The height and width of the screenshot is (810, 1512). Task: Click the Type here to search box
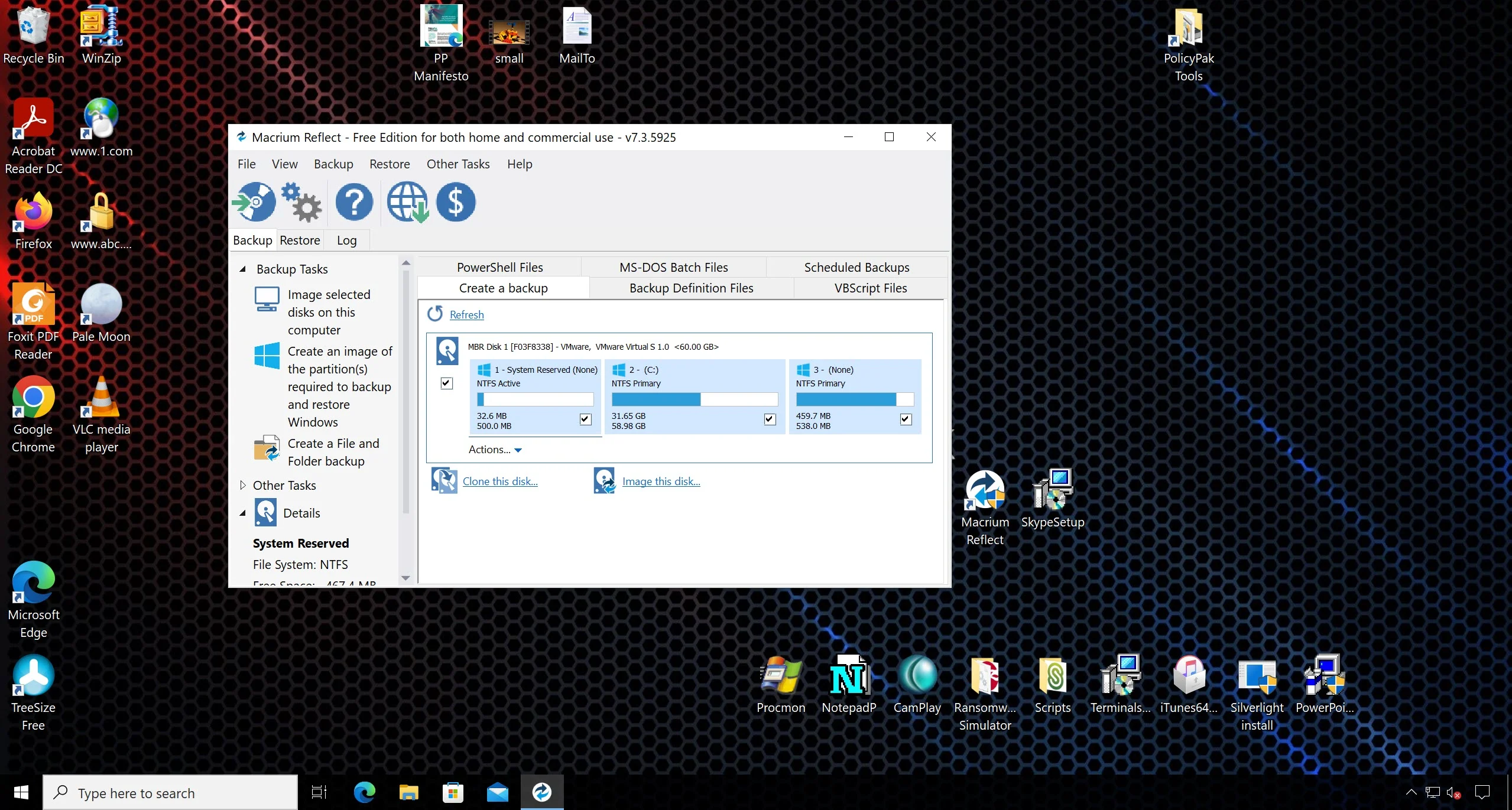click(170, 792)
